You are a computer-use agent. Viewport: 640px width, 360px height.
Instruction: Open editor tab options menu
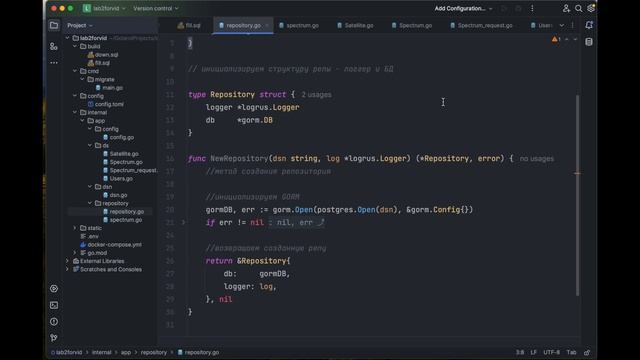coord(572,25)
